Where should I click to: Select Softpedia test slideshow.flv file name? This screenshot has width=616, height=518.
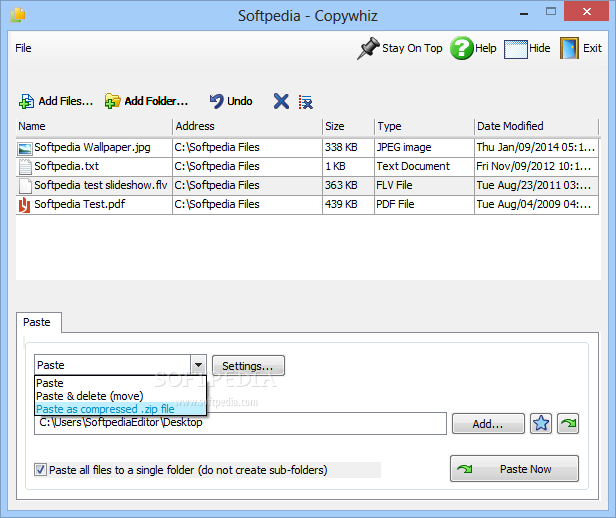coord(101,185)
